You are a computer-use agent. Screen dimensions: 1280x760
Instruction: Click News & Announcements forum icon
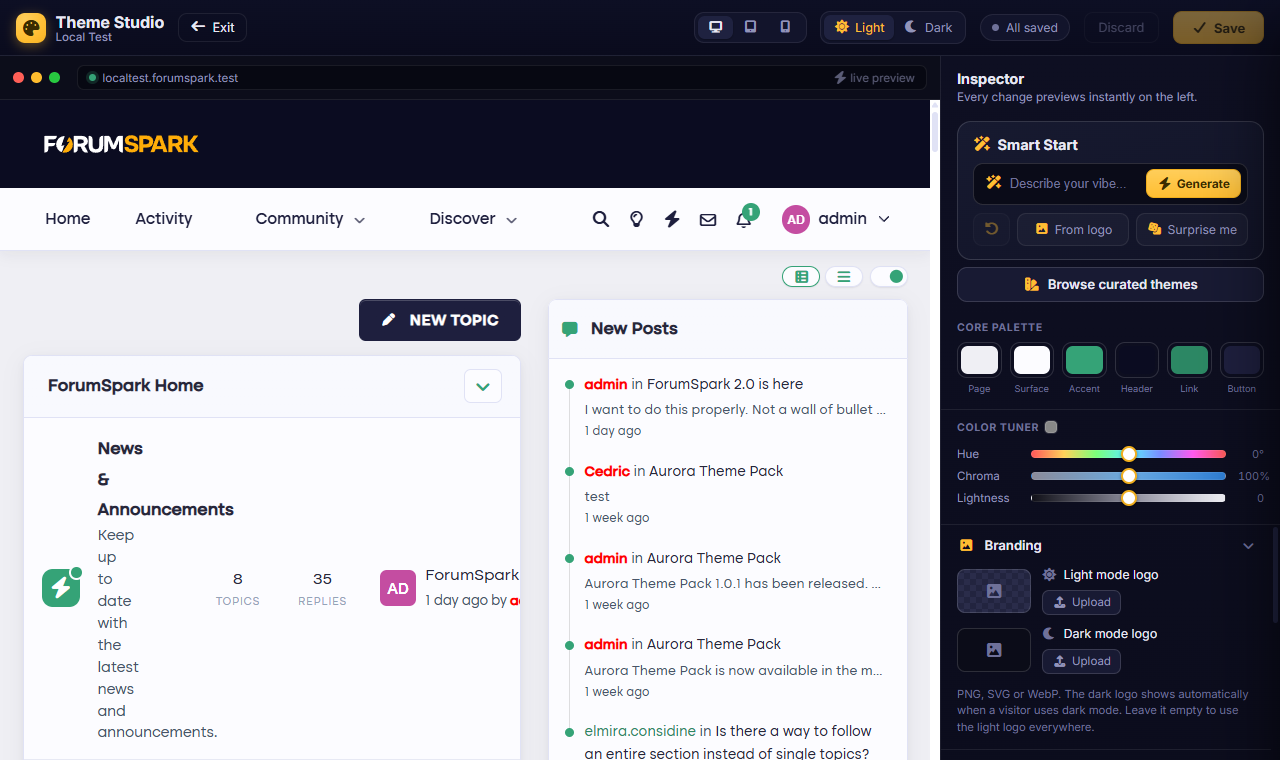click(60, 588)
